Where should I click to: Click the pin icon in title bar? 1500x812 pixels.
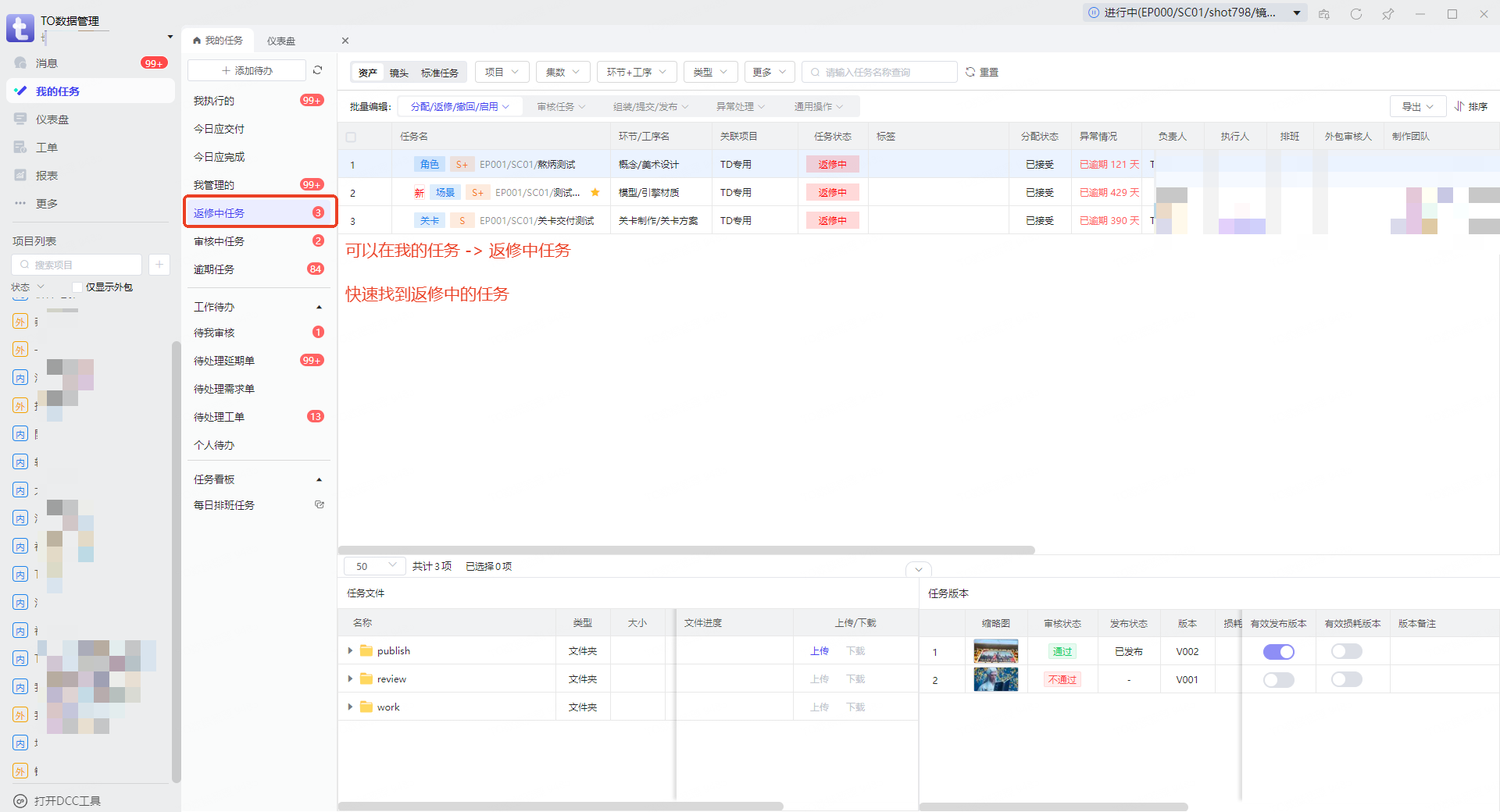pos(1387,14)
